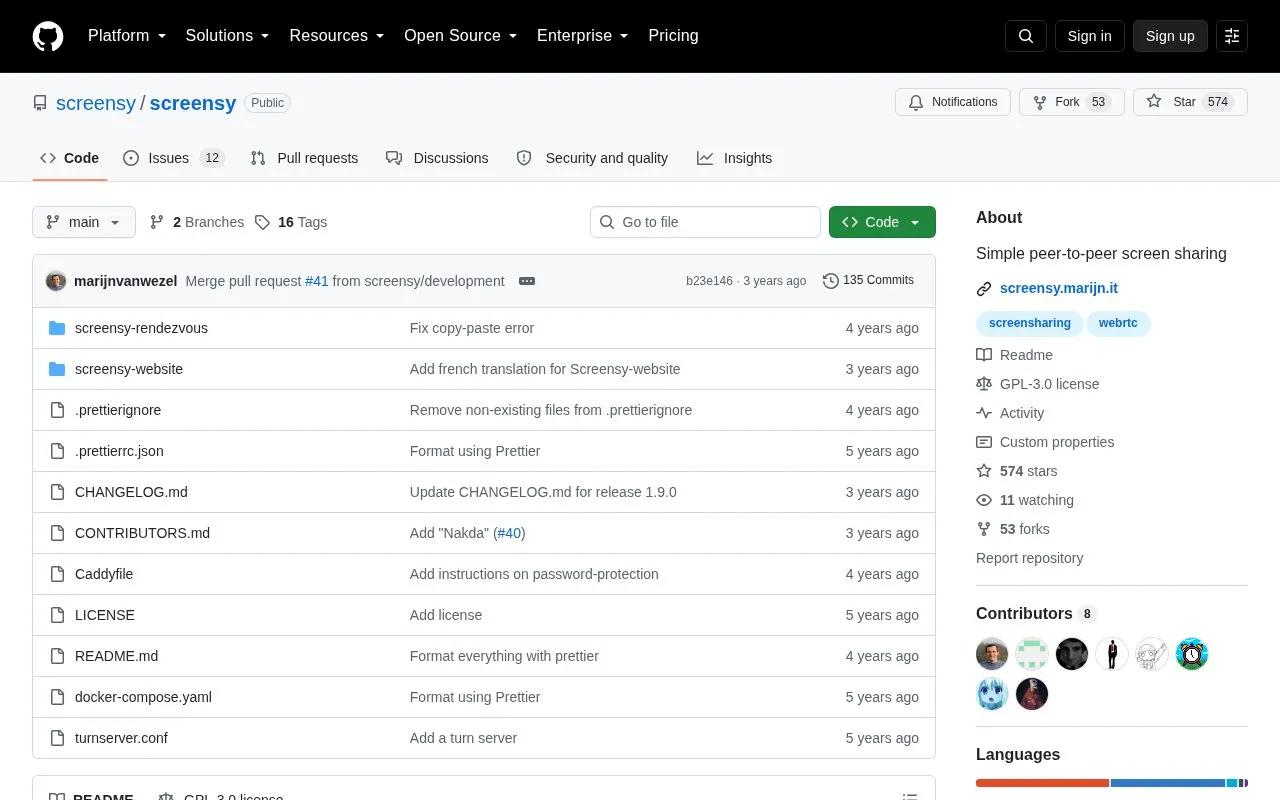This screenshot has height=800, width=1280.
Task: View the 16 Tags page
Action: pyautogui.click(x=291, y=222)
